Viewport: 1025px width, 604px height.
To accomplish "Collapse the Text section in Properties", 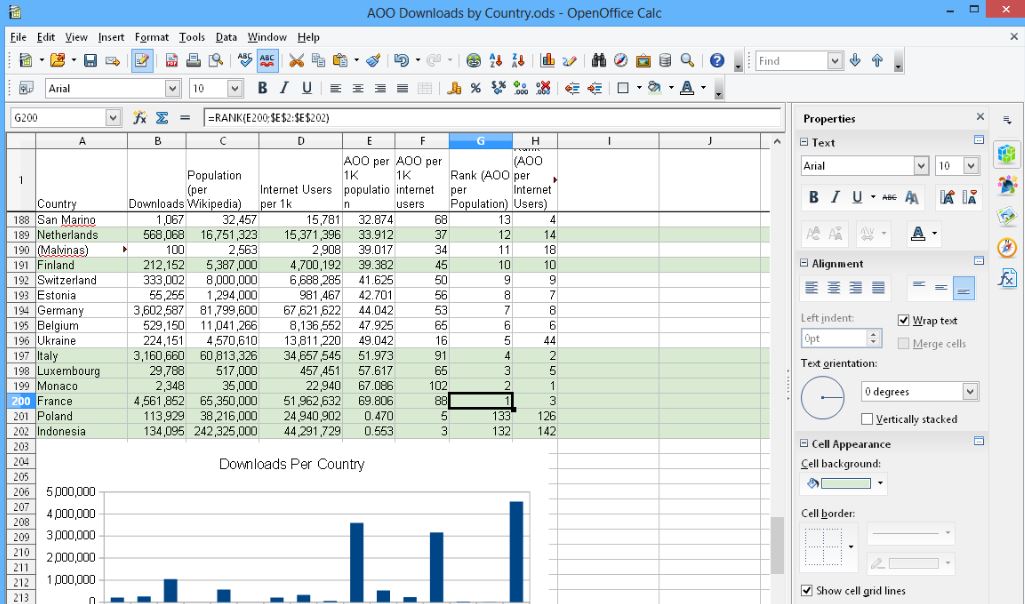I will click(805, 142).
